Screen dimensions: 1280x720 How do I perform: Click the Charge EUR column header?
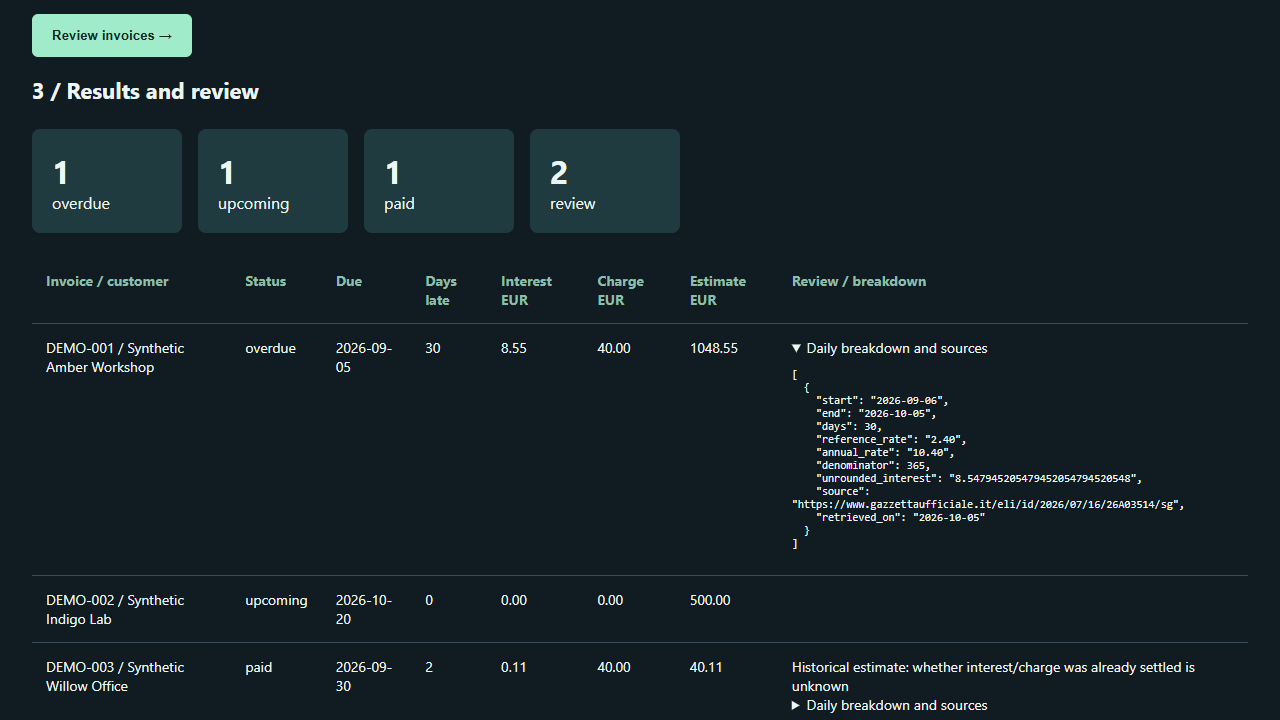click(620, 291)
